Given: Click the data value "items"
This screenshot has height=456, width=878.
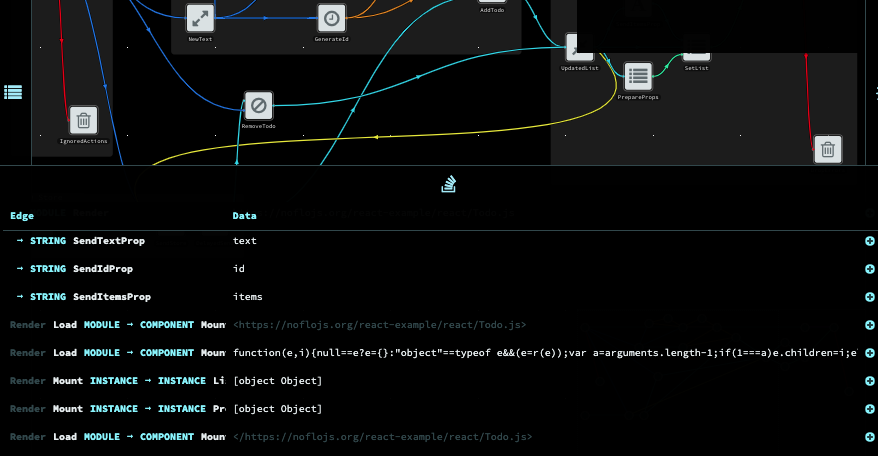Looking at the screenshot, I should [247, 297].
